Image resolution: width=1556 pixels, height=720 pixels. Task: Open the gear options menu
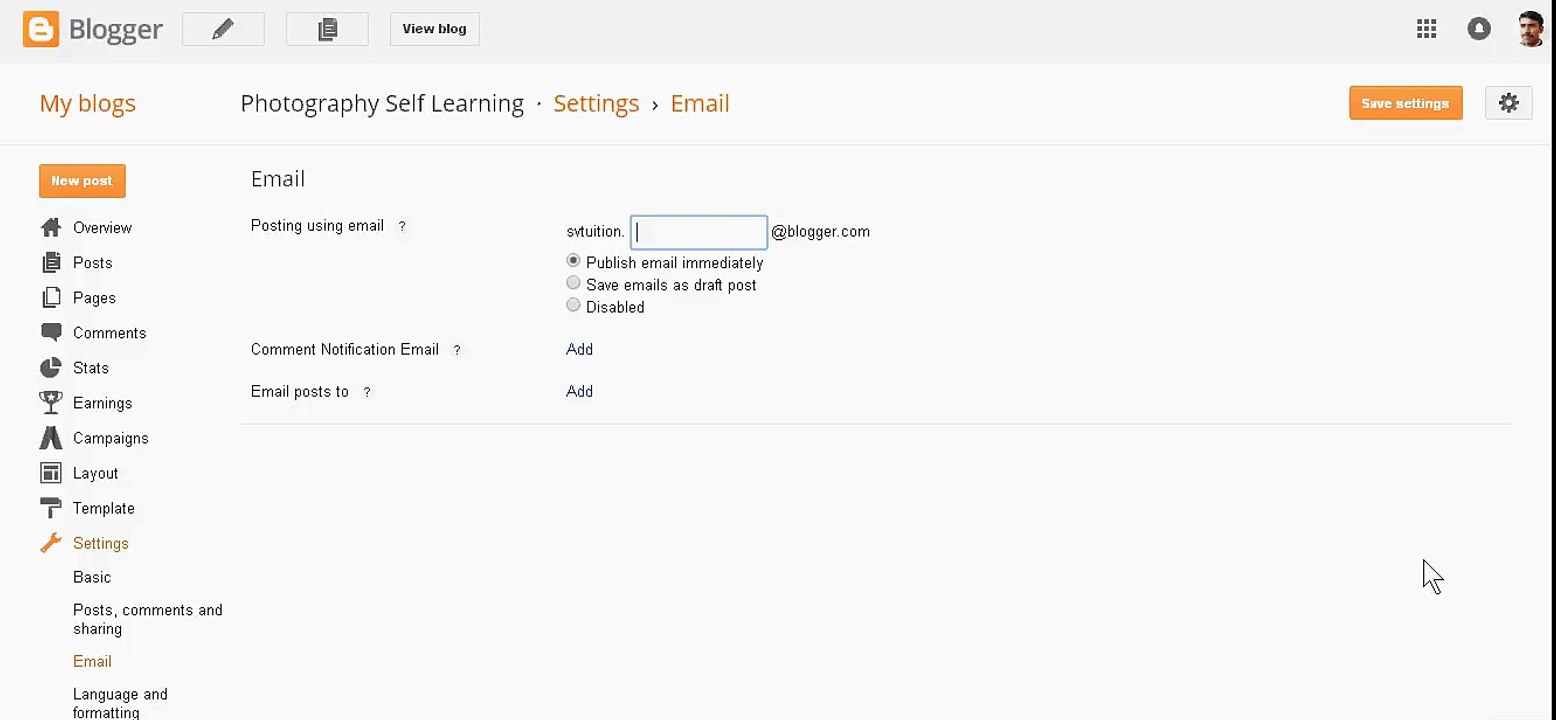(1508, 103)
